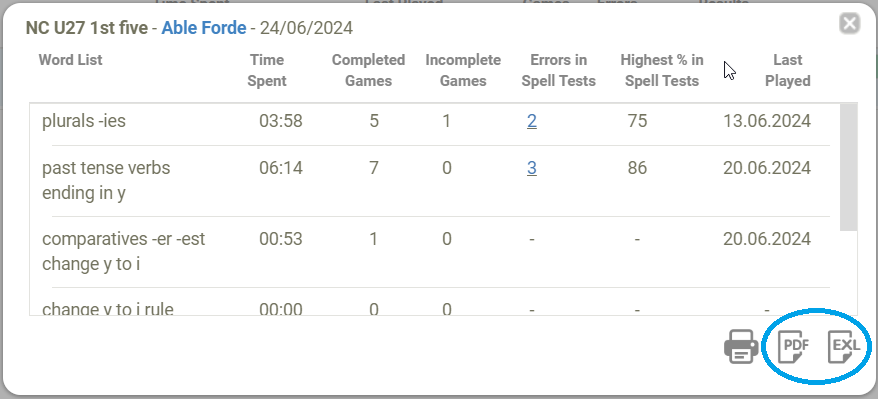View the 2 errors for plurals -ies
The width and height of the screenshot is (878, 399).
(531, 121)
